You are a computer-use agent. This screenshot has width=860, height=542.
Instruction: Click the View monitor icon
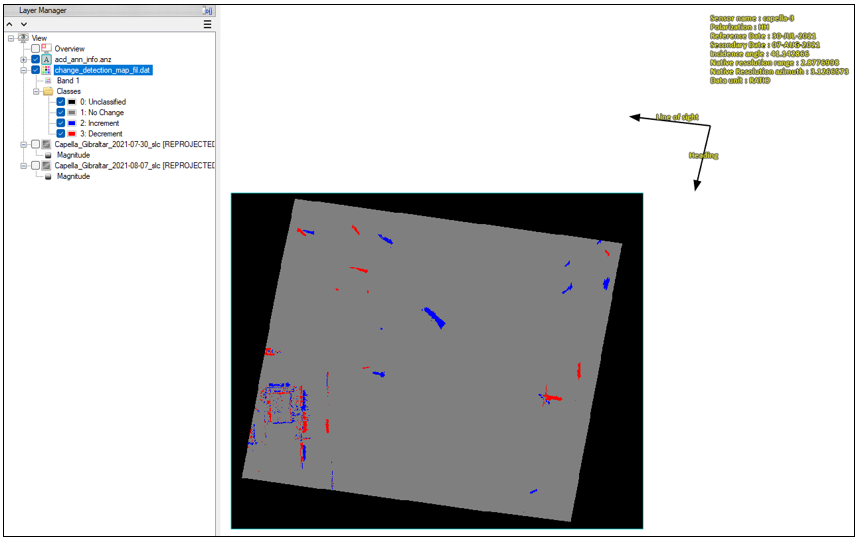(x=22, y=38)
